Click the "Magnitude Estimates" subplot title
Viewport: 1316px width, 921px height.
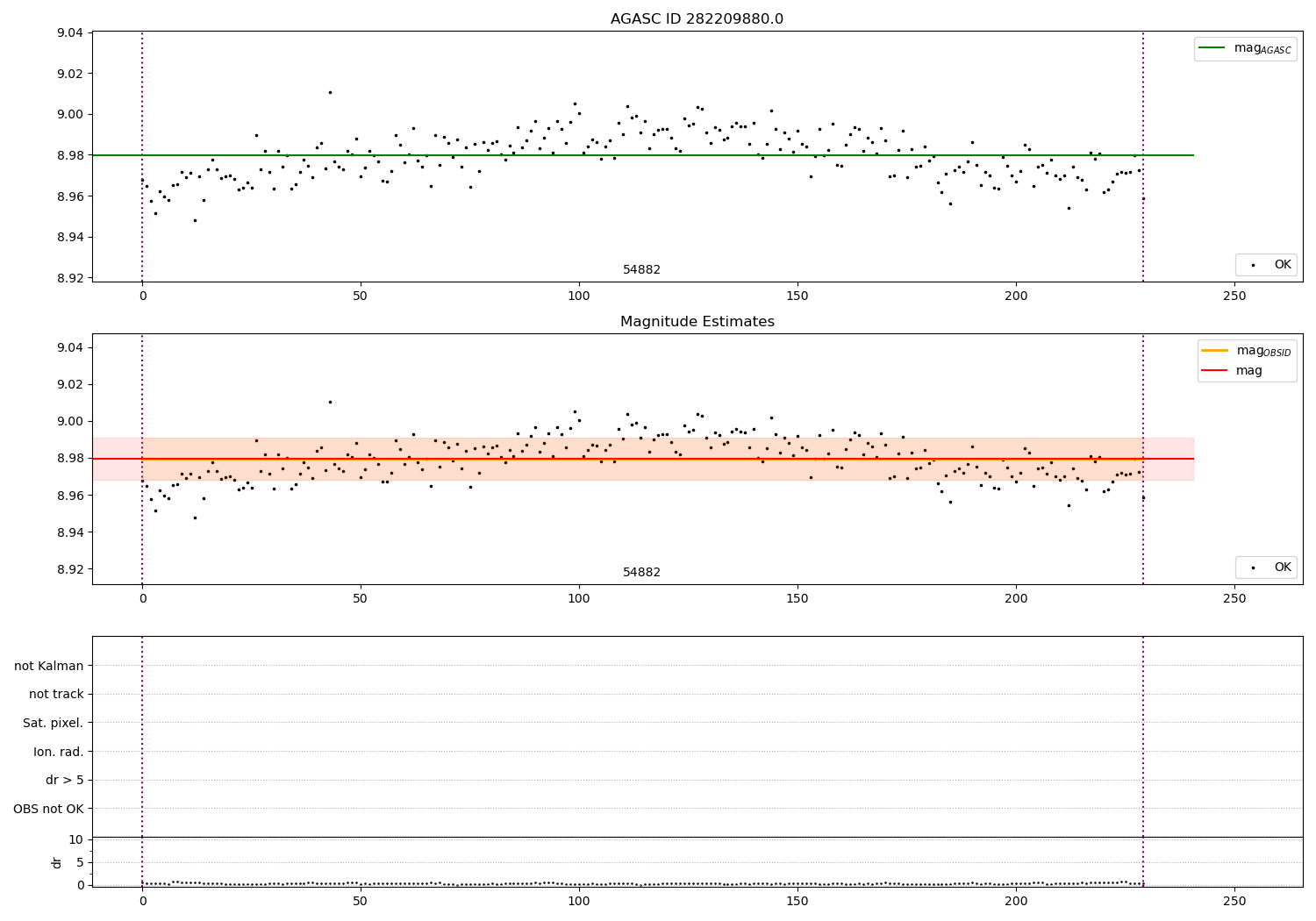(x=697, y=322)
